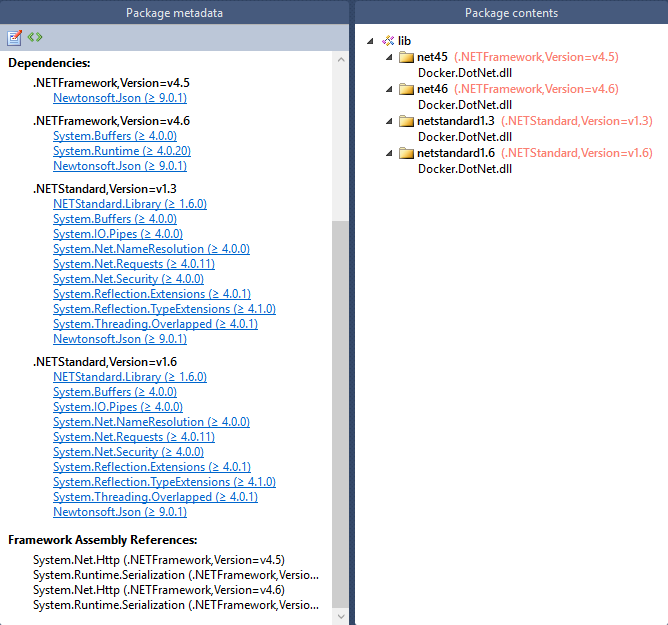The image size is (668, 625).
Task: Click System.Net.Http (.NETFramework,Version=v4.5) reference
Action: pos(159,560)
